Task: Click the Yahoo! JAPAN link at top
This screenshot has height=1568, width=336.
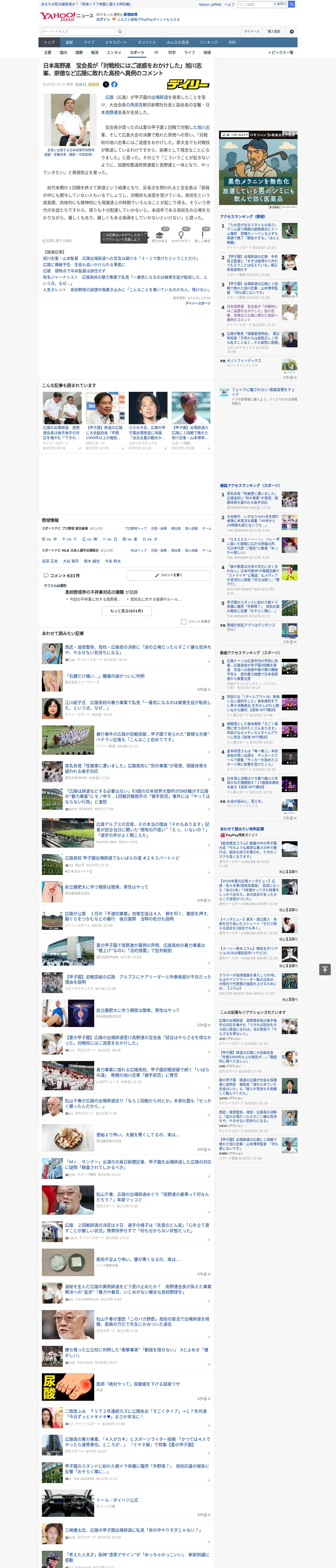Action: [210, 4]
